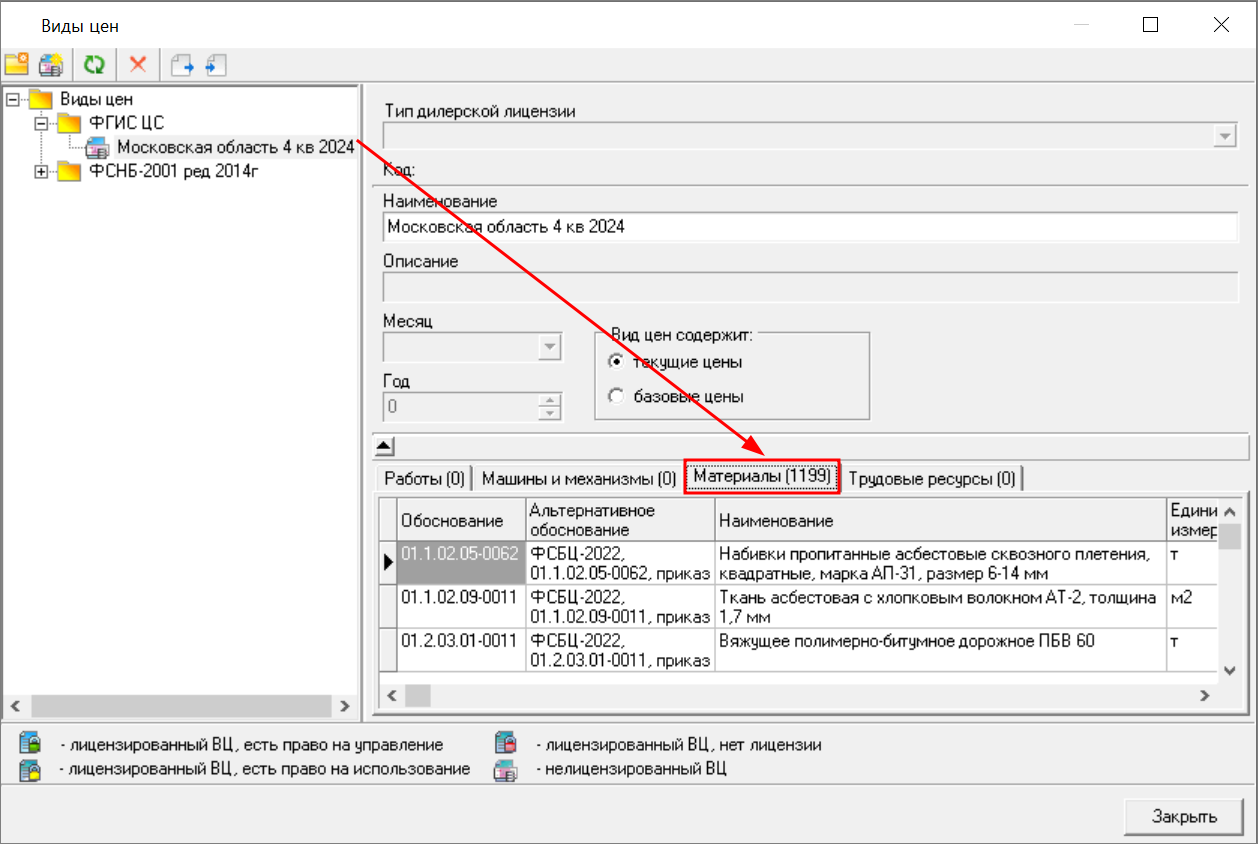Click the Набивки пропитанные асбестовые name cell
The width and height of the screenshot is (1258, 844).
(940, 563)
